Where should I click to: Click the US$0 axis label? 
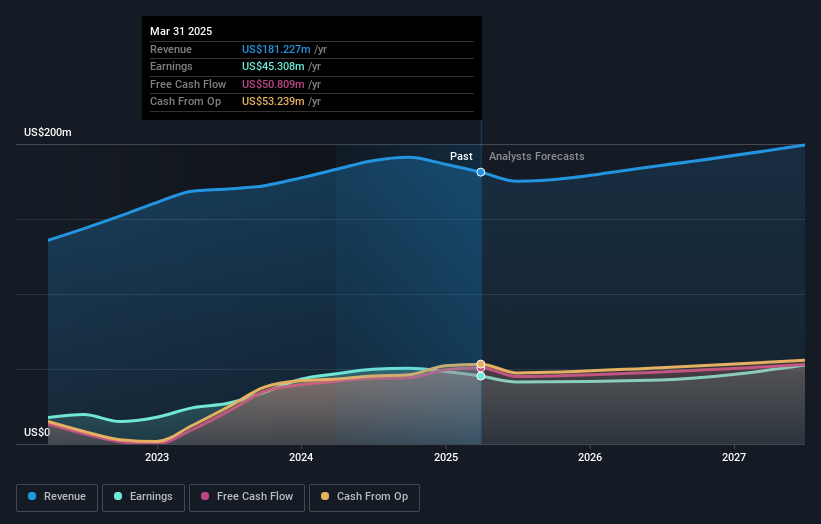tap(37, 432)
